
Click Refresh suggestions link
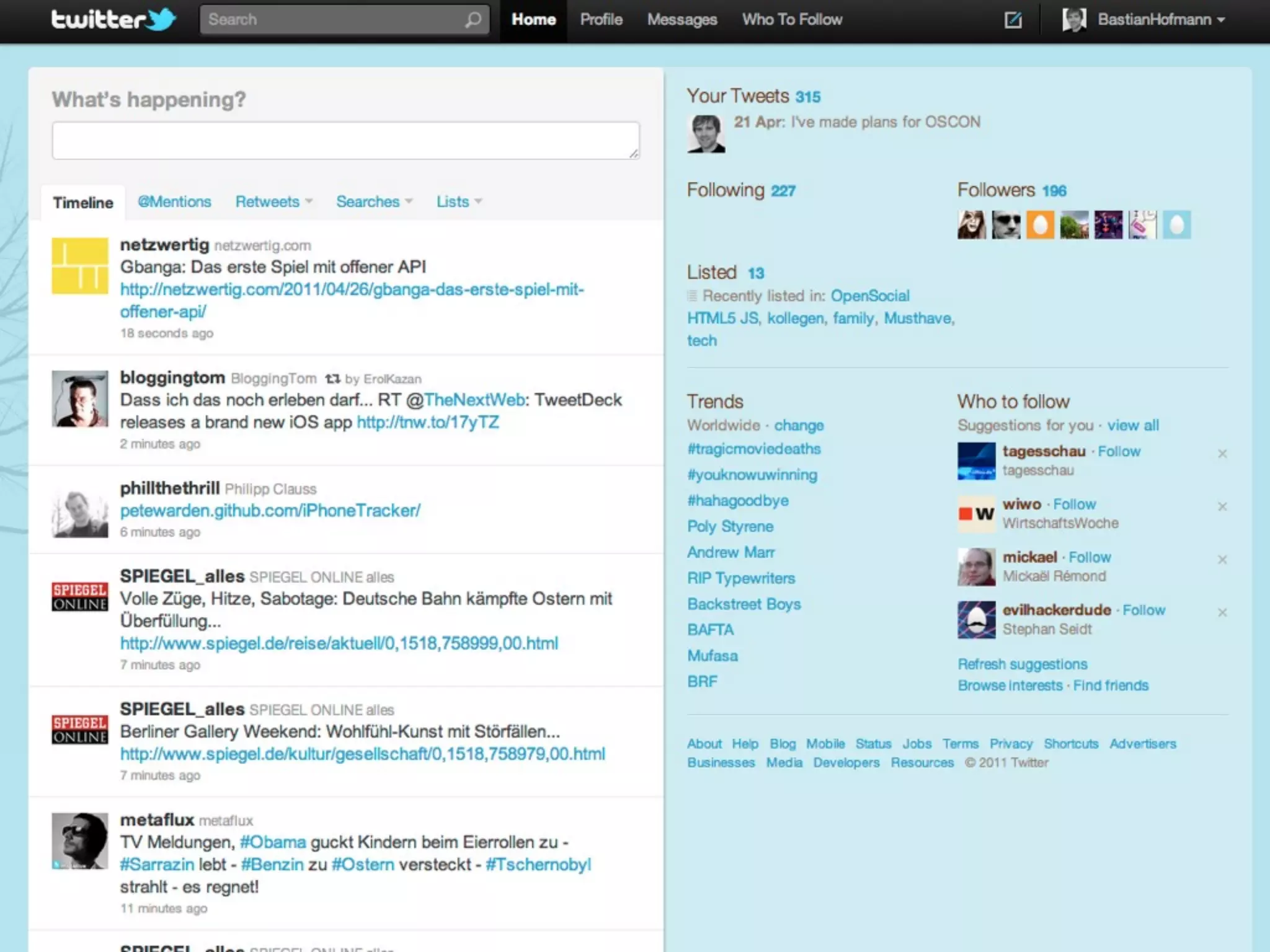(1022, 664)
